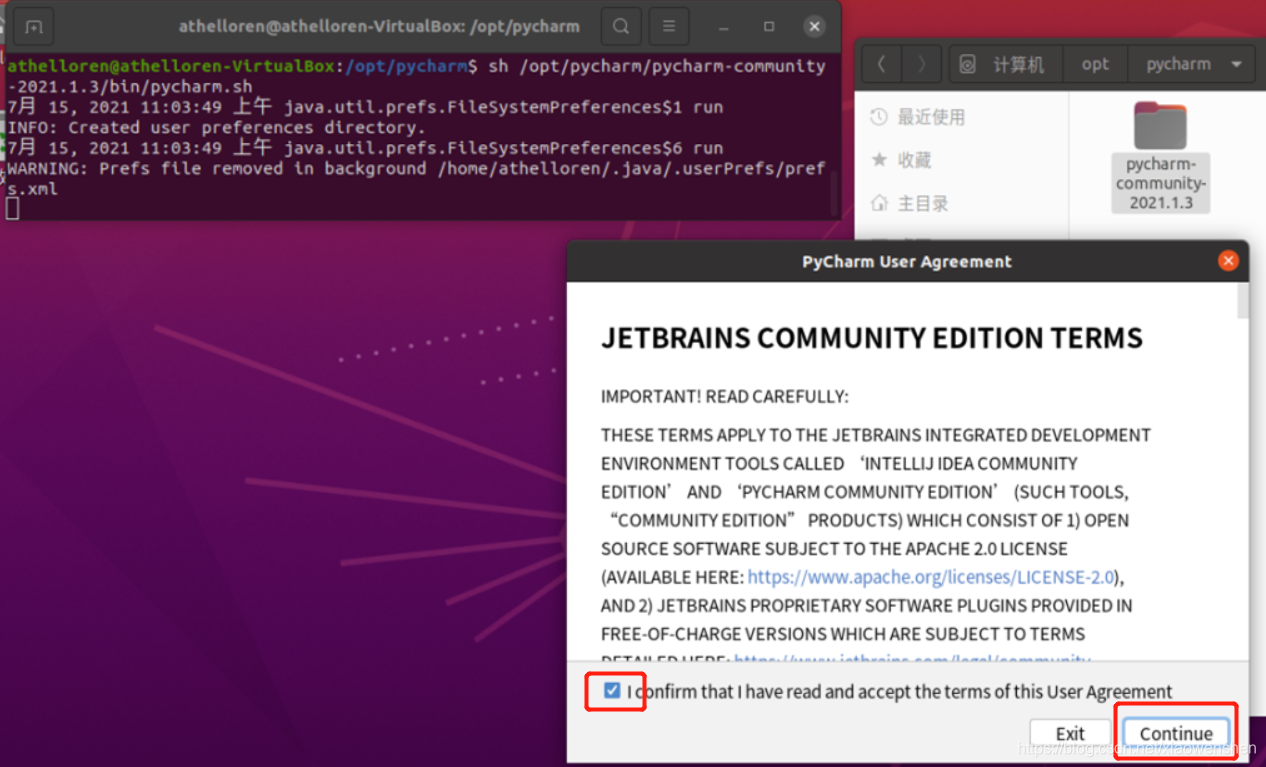
Task: Select 最近使用 in file manager sidebar
Action: [918, 117]
